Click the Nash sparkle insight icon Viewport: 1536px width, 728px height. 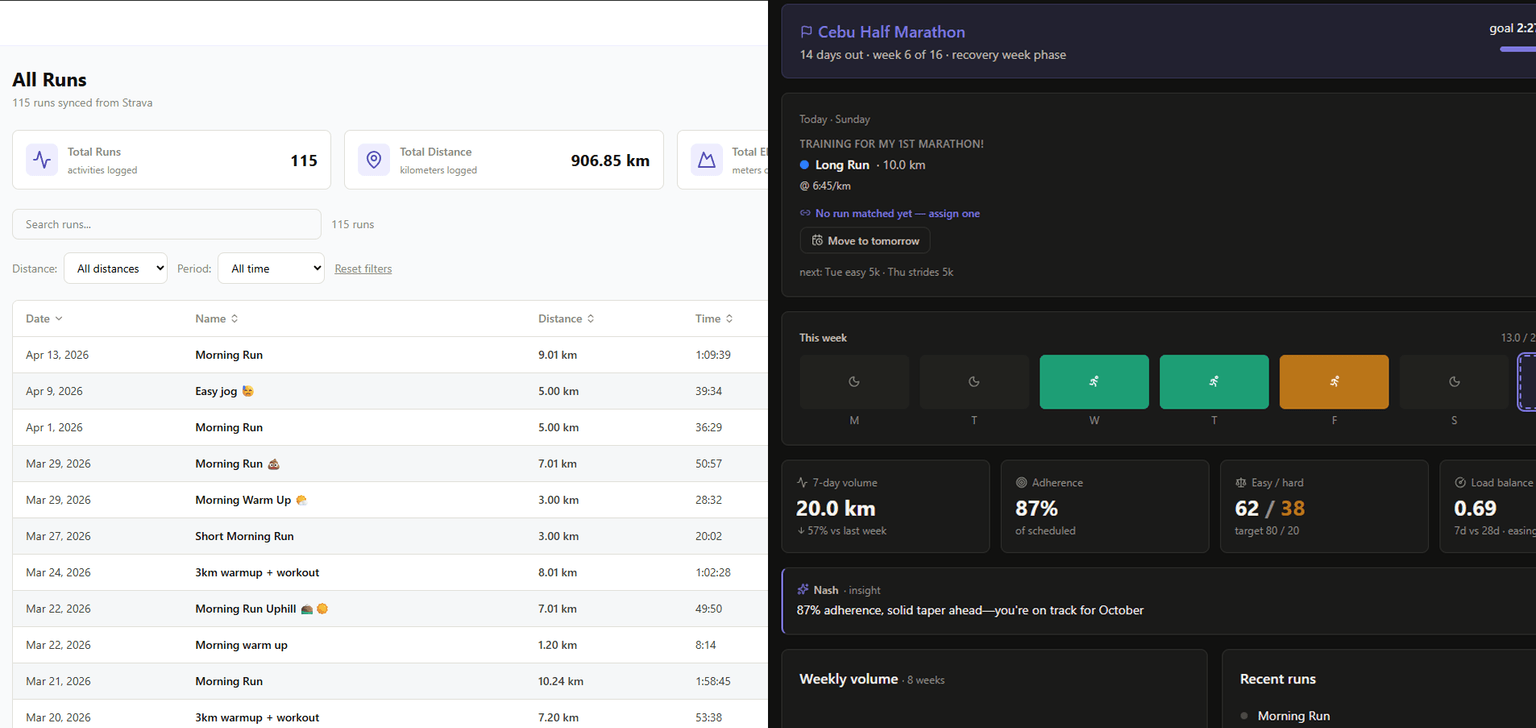click(x=803, y=590)
